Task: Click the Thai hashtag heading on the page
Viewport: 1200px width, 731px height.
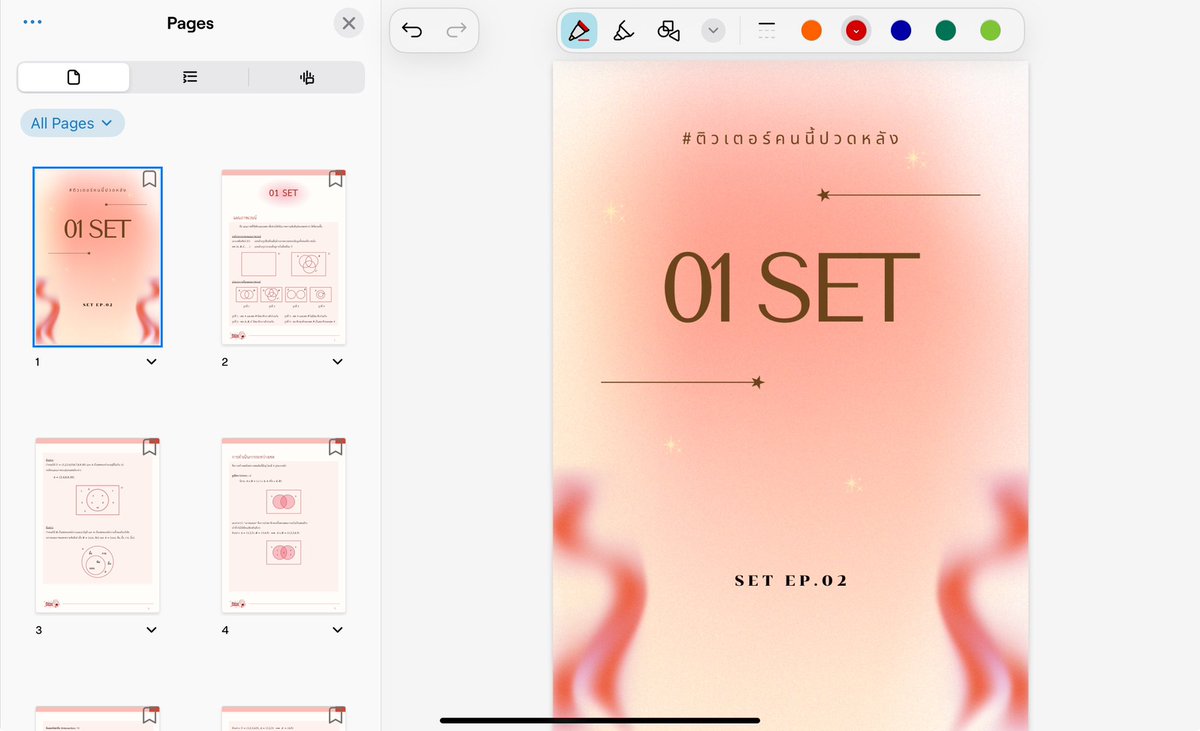Action: point(791,138)
